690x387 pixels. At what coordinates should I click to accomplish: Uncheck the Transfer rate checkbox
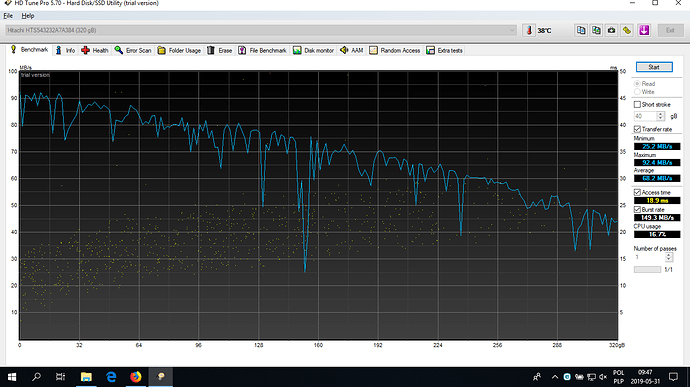point(637,129)
